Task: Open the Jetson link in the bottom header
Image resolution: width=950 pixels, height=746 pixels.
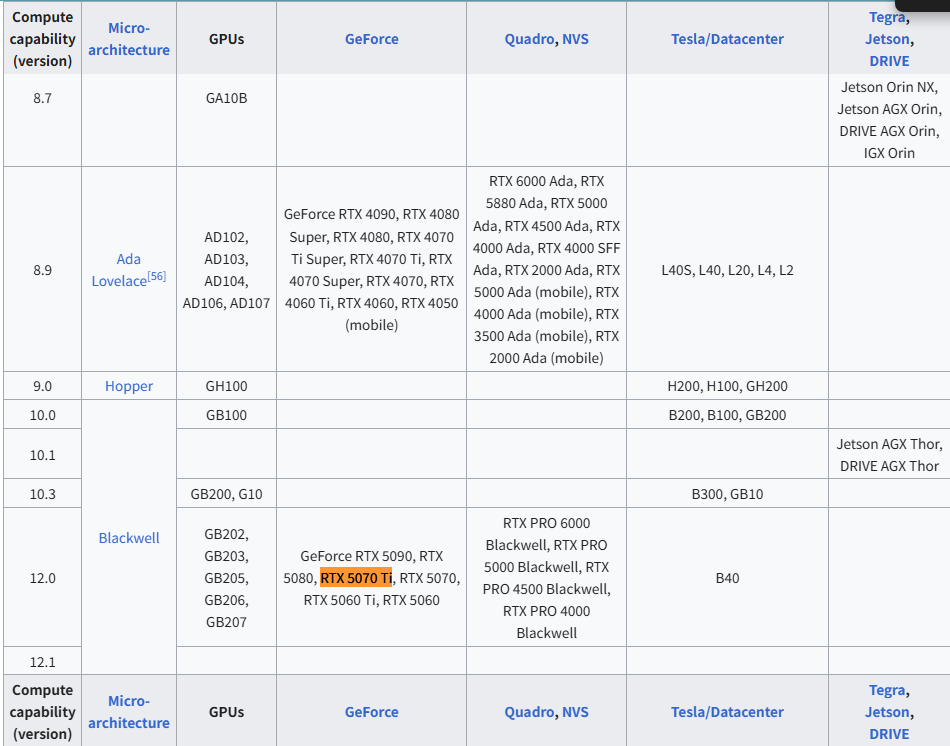Action: [885, 711]
